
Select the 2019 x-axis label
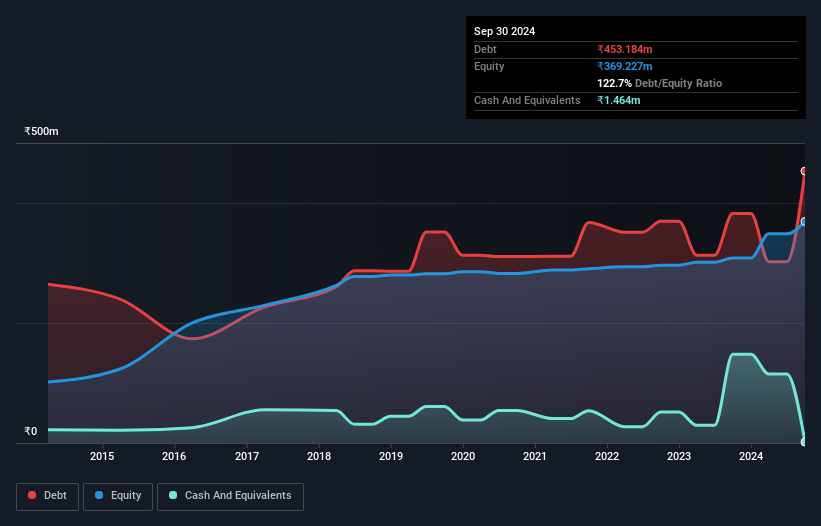(391, 456)
